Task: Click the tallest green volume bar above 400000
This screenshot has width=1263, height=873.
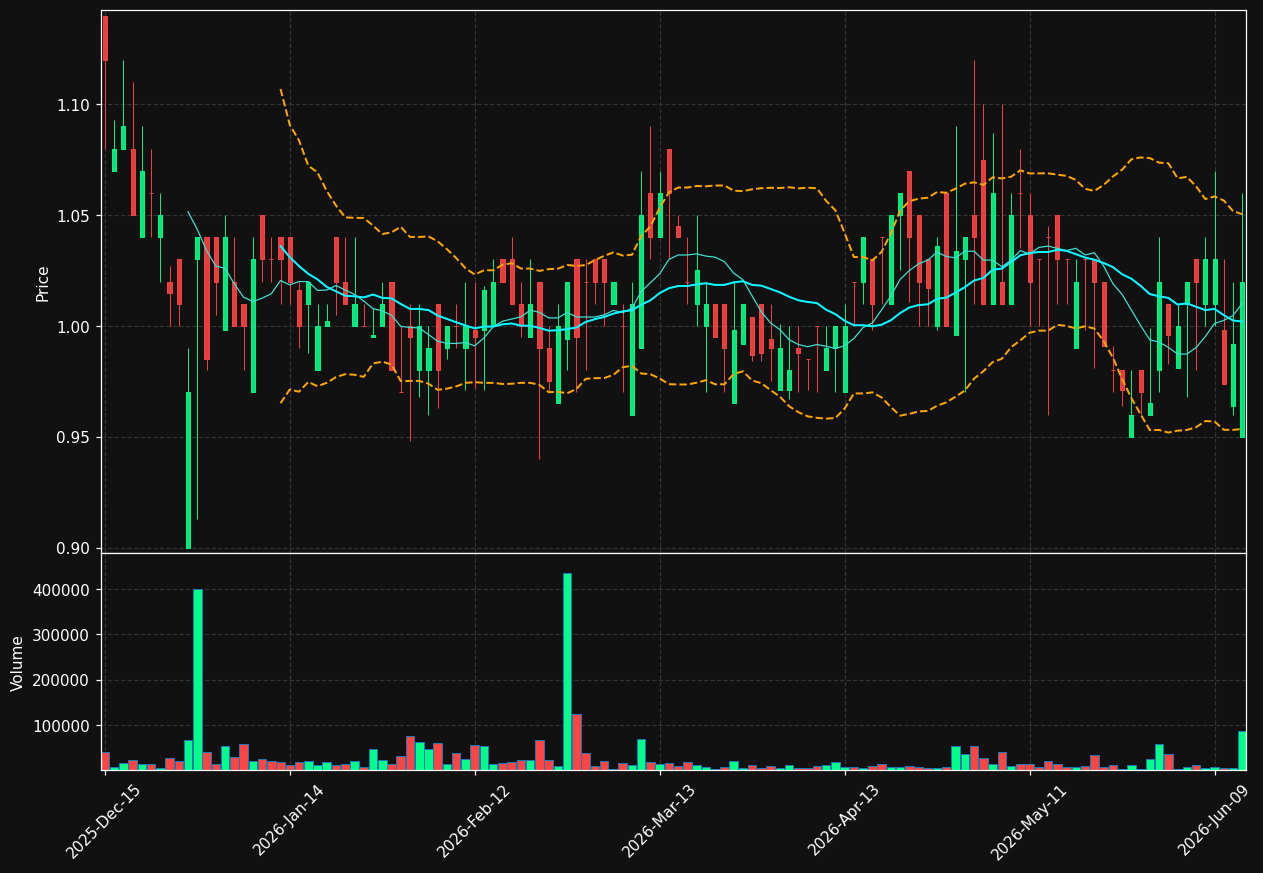Action: [x=567, y=671]
